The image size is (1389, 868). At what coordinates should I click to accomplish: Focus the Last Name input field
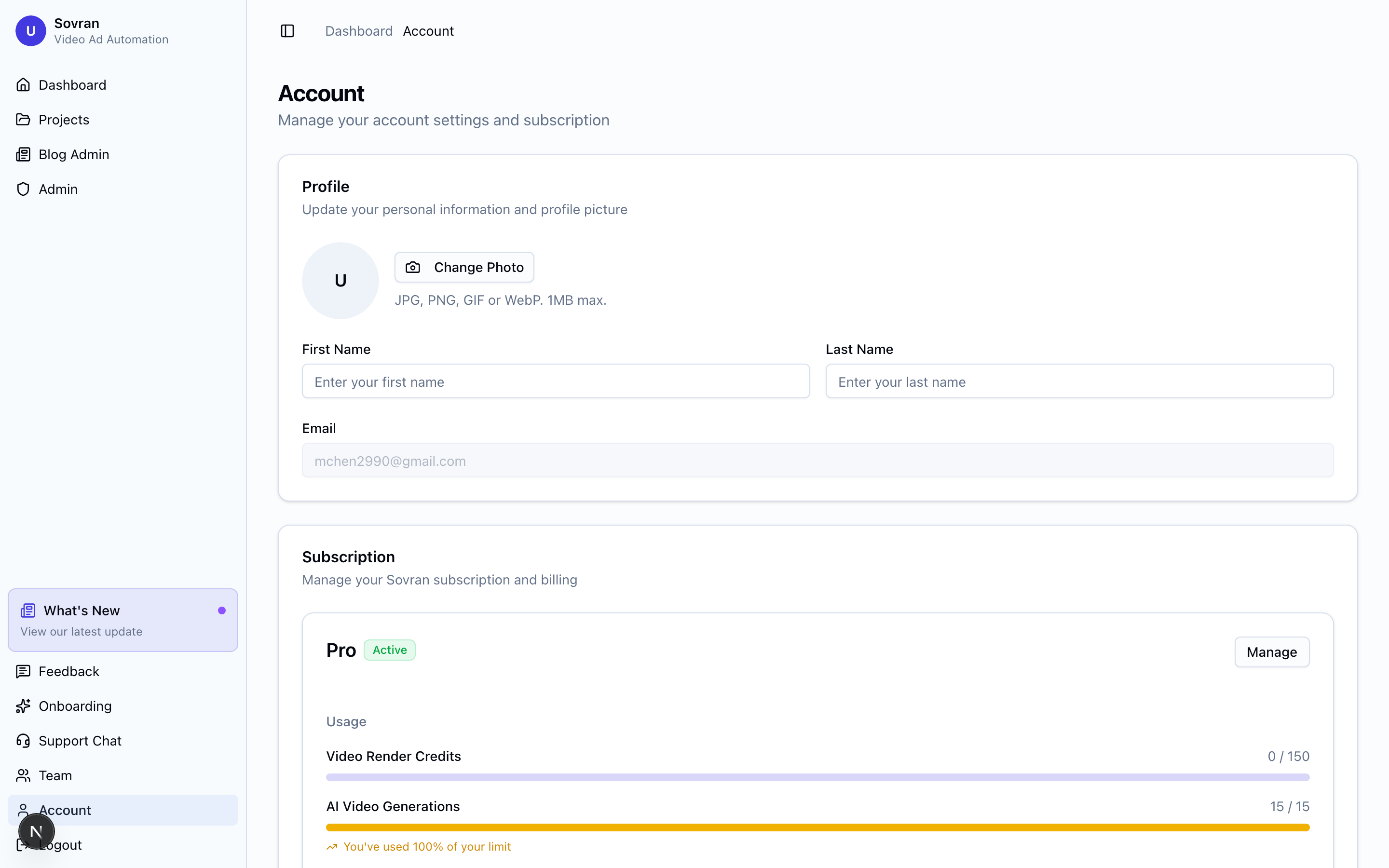coord(1079,381)
